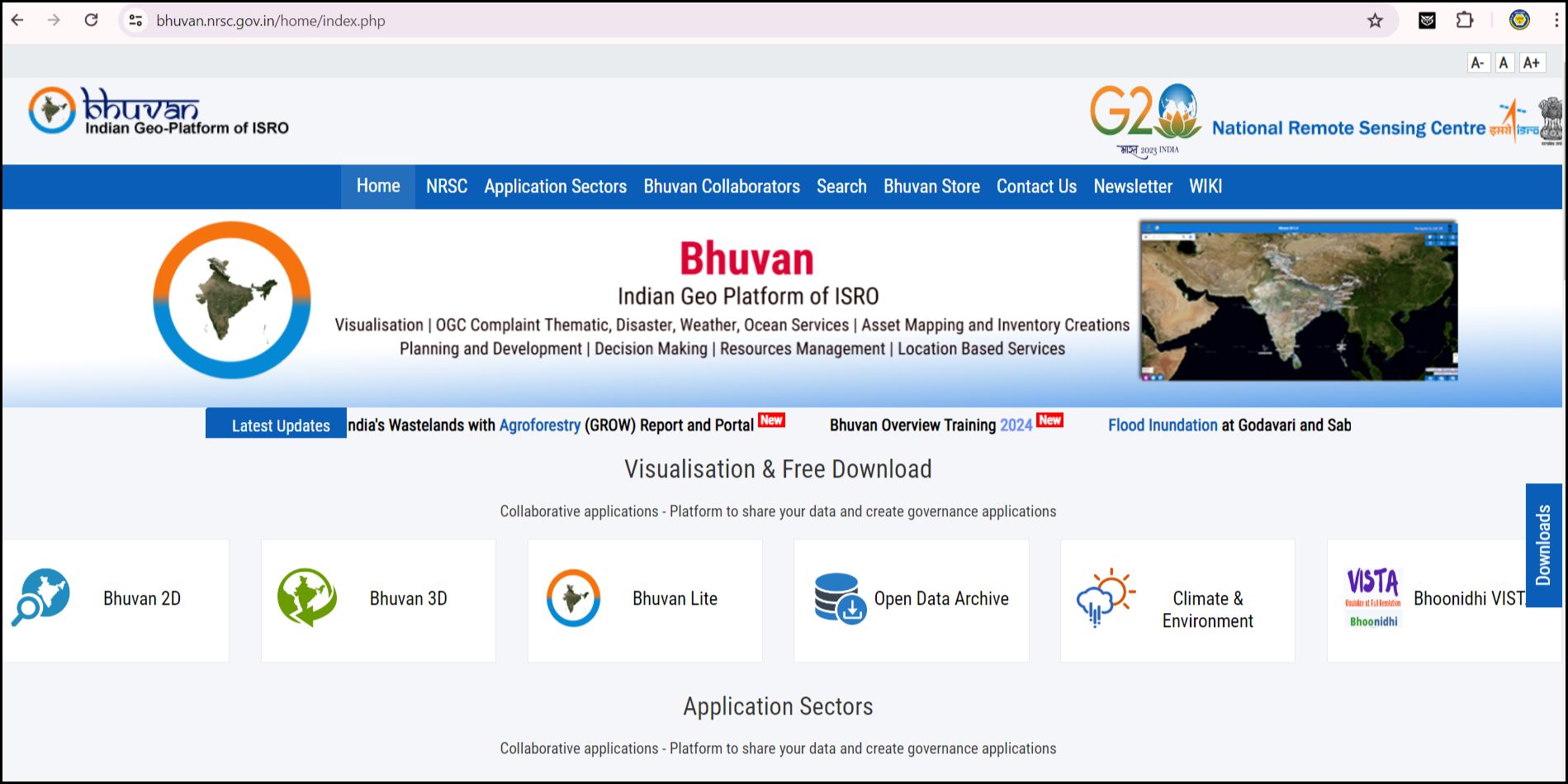Click the Bhuvan 2D card label

pyautogui.click(x=142, y=598)
